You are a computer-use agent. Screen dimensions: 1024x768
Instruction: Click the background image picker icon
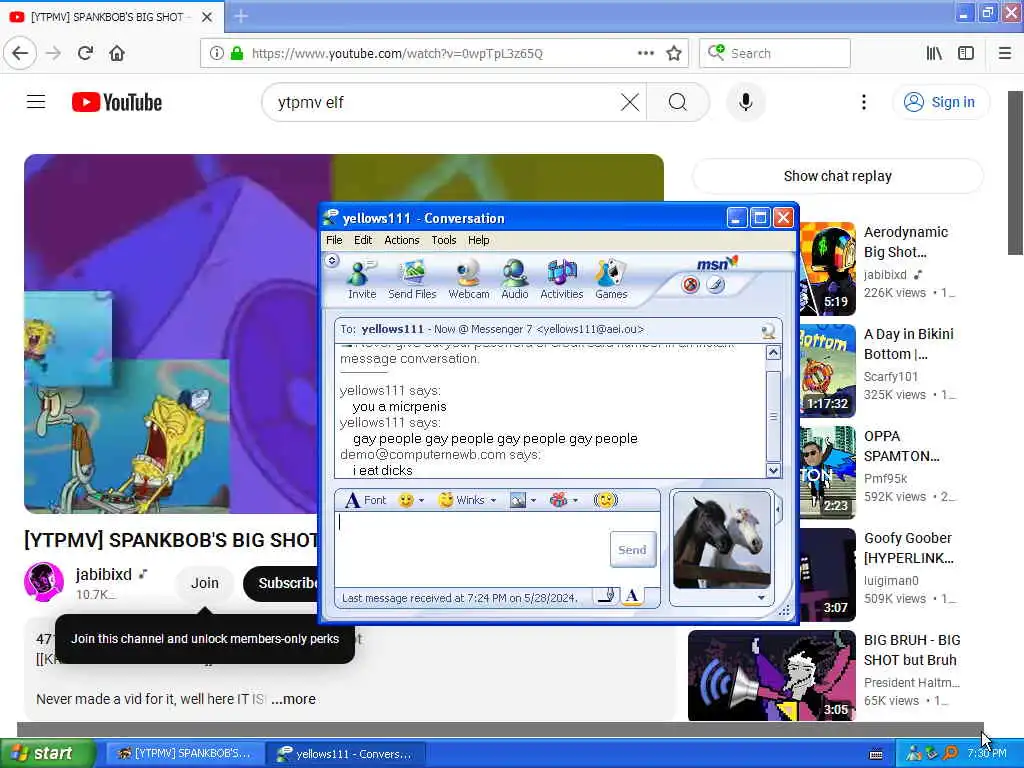point(518,500)
